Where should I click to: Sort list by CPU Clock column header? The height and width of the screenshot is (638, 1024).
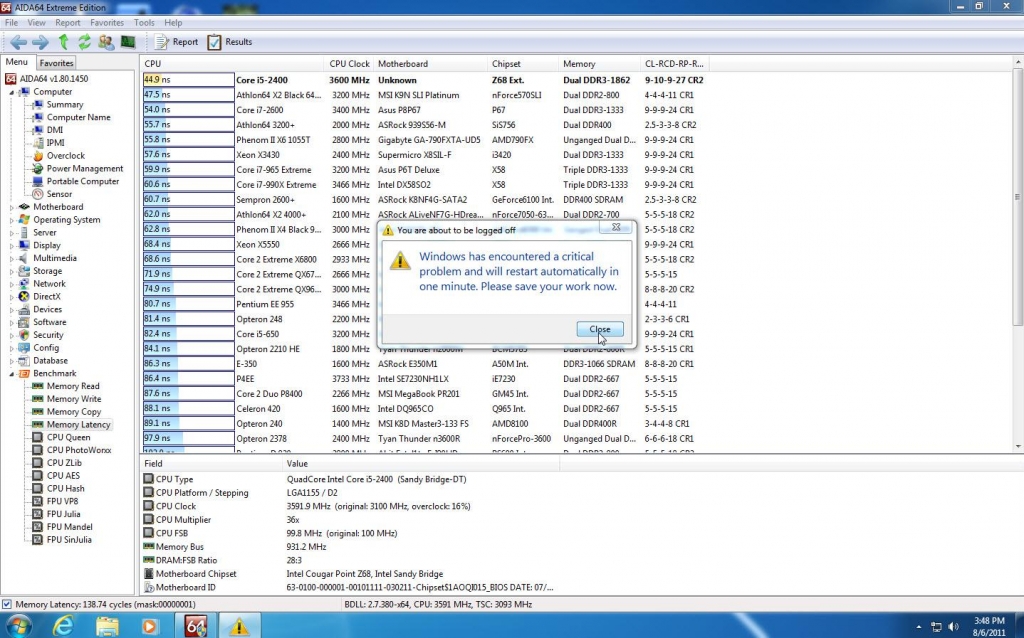pos(349,64)
